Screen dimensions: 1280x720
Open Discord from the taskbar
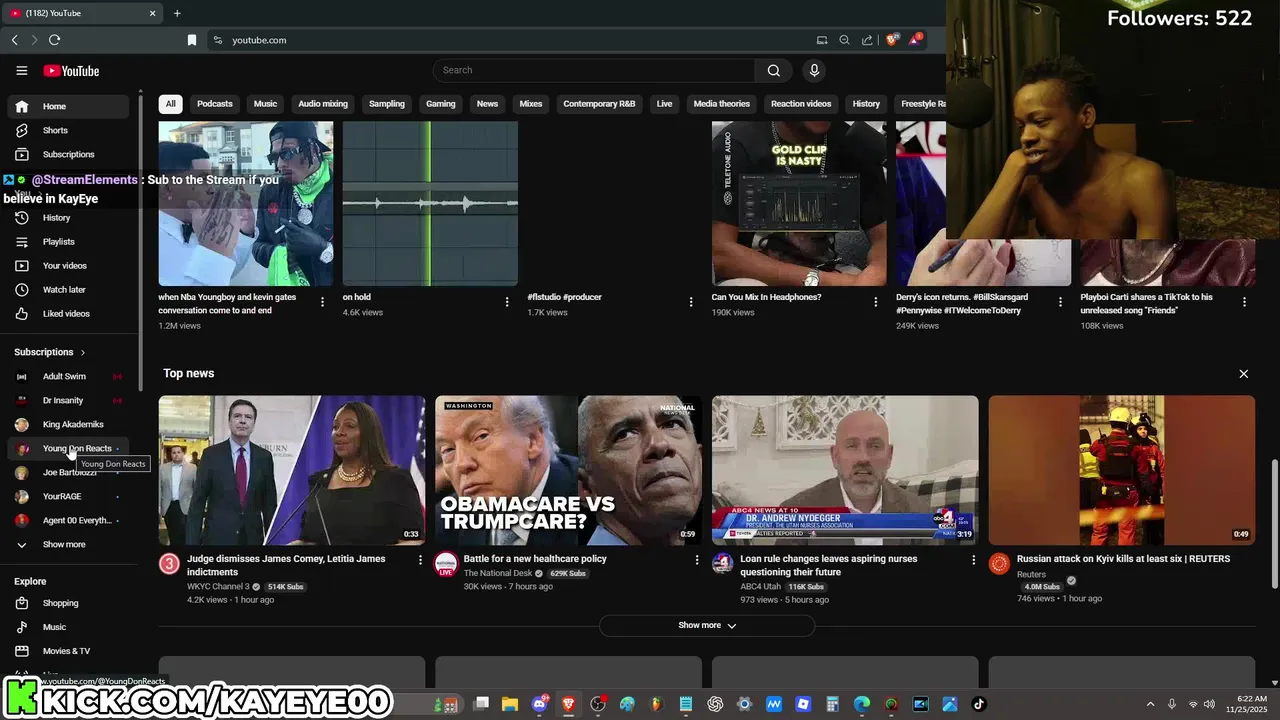540,704
